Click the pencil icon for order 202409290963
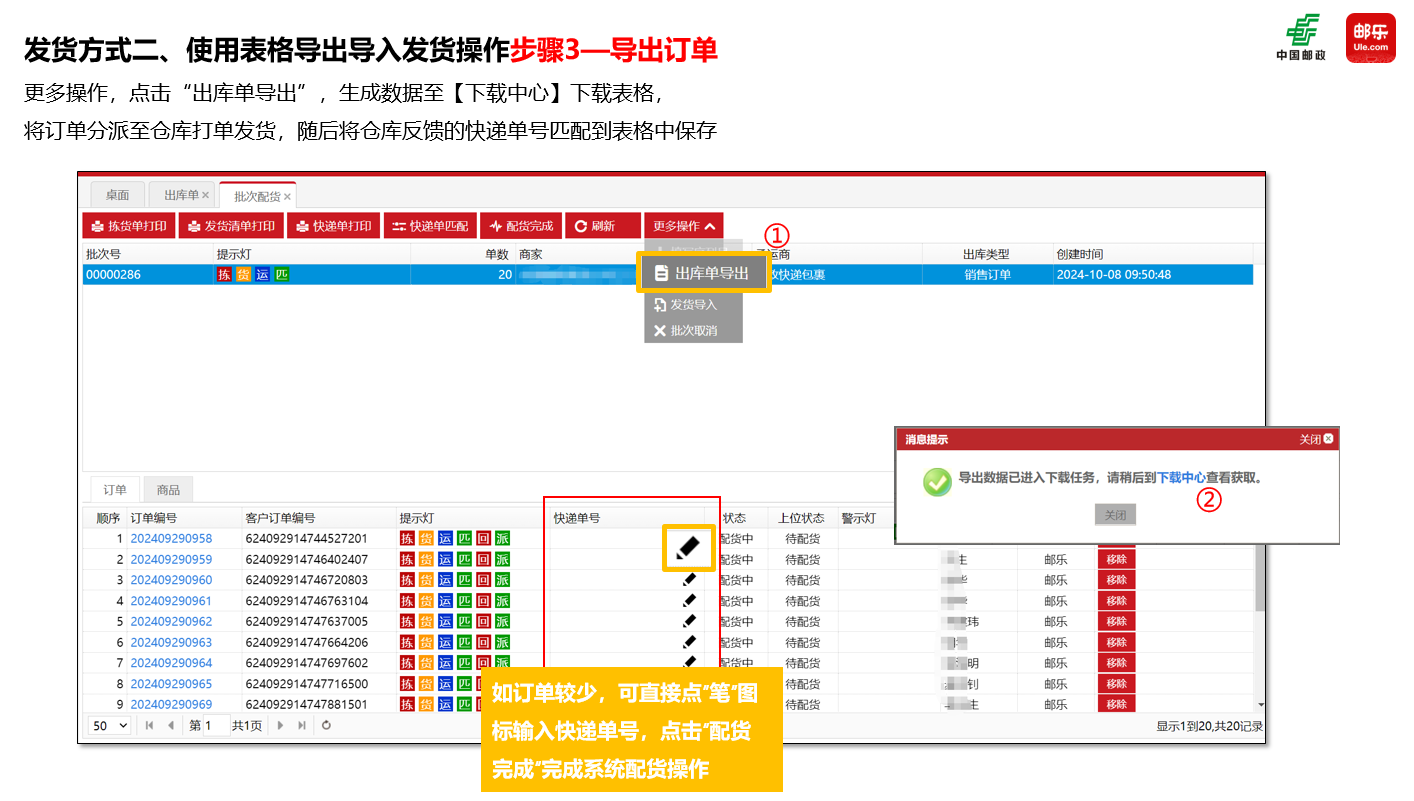 [688, 642]
